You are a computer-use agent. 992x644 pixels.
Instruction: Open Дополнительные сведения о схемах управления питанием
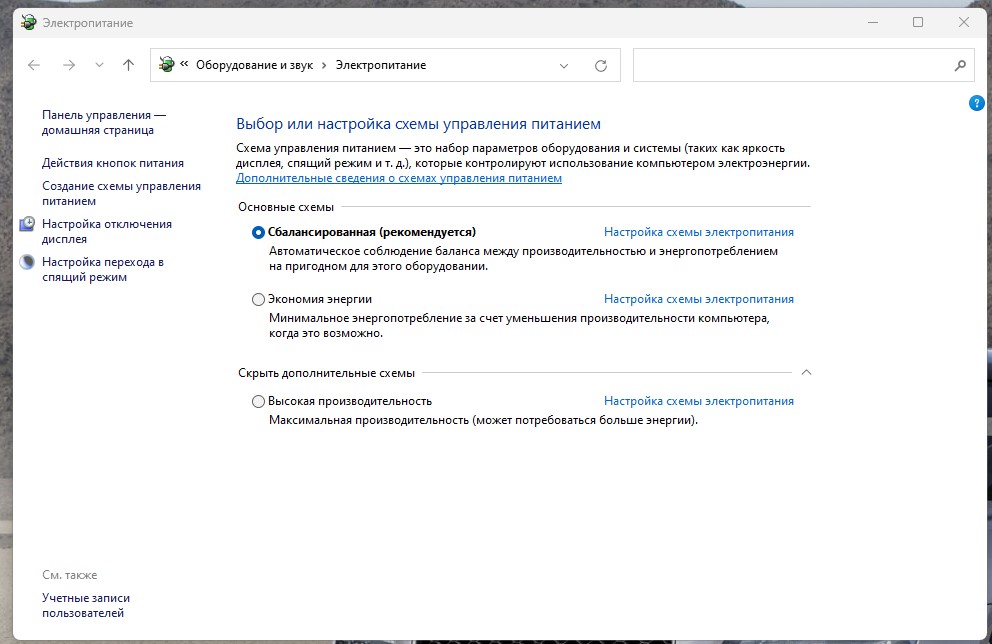tap(399, 178)
